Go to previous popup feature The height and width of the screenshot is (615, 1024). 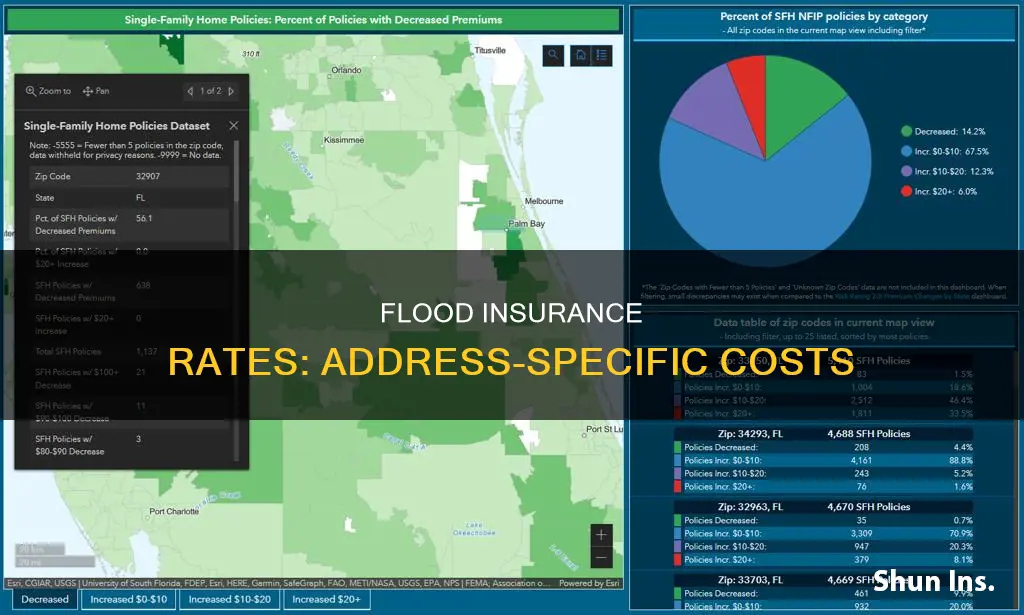tap(190, 91)
